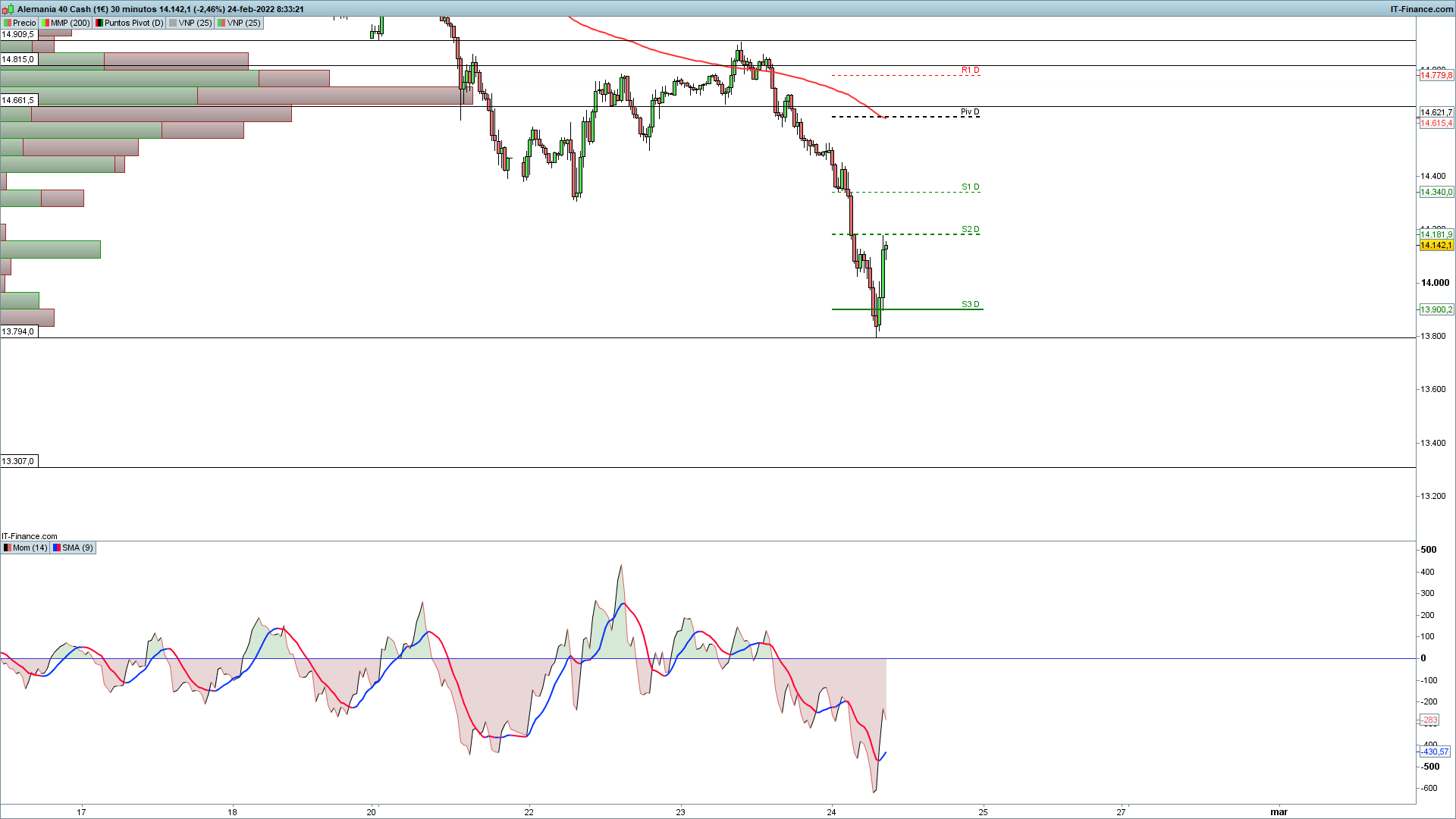Image resolution: width=1456 pixels, height=819 pixels.
Task: Click the Puntos Pivot (D) color swatch
Action: coord(99,23)
